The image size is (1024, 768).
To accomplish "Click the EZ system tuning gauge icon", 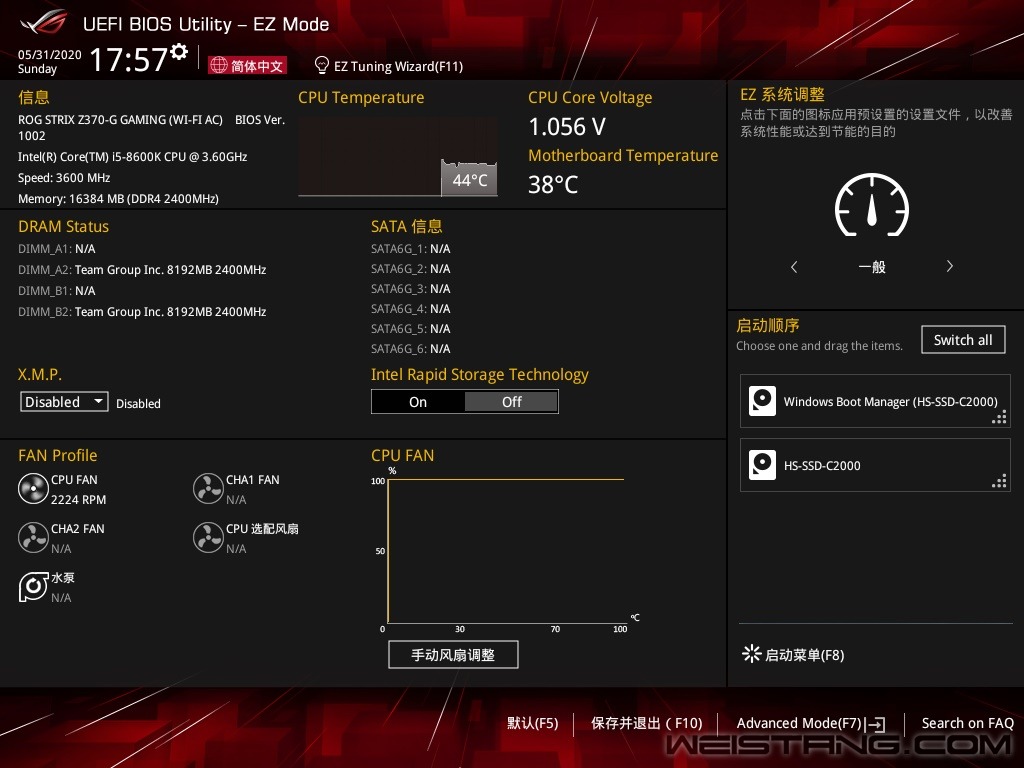I will click(871, 205).
